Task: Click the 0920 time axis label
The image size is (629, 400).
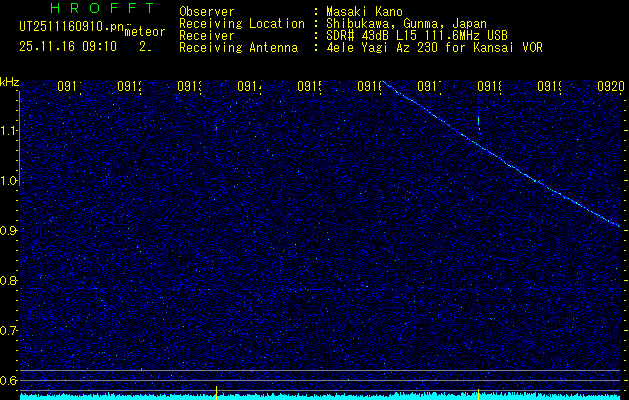Action: pos(611,86)
